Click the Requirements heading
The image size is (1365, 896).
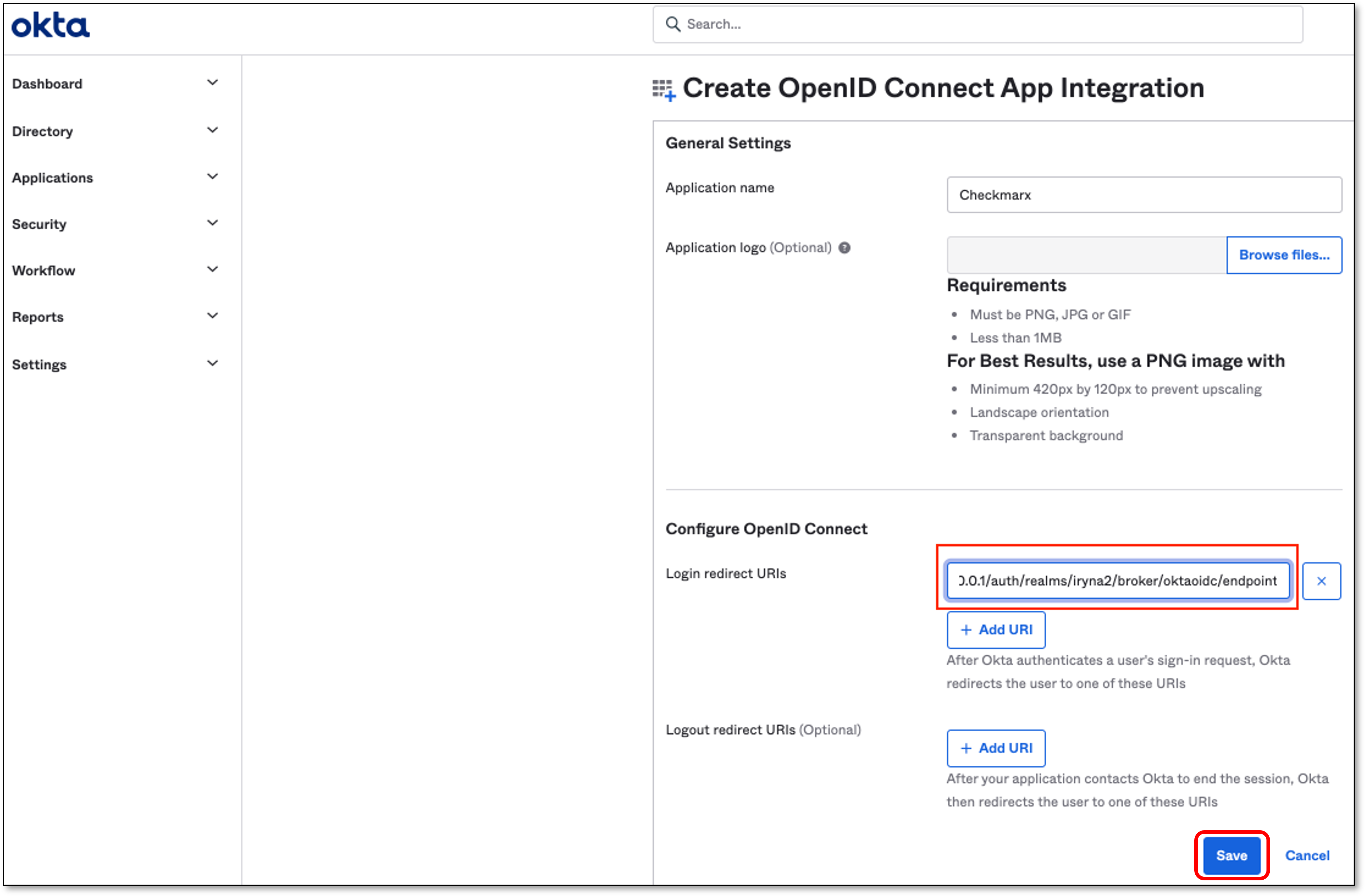[1007, 286]
